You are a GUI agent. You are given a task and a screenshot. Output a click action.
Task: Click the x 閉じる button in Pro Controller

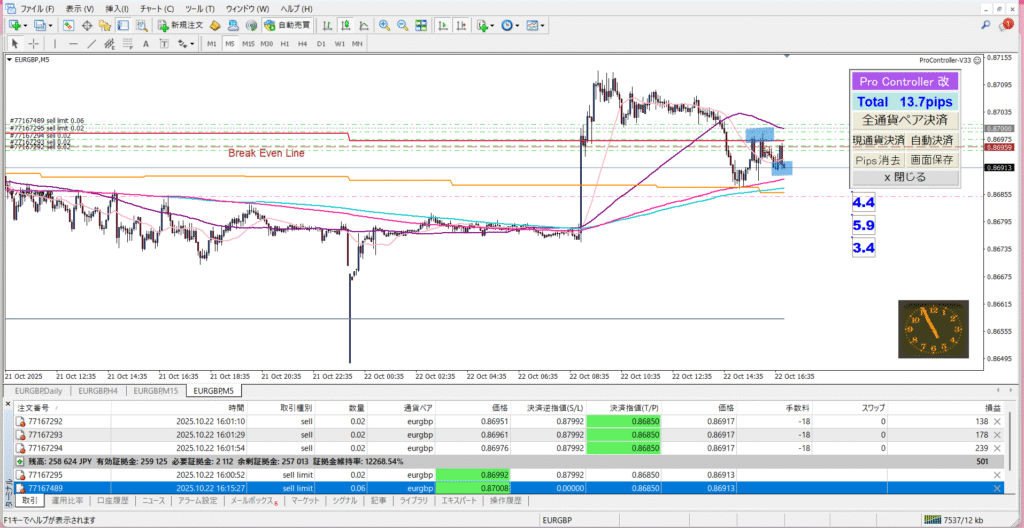click(904, 178)
